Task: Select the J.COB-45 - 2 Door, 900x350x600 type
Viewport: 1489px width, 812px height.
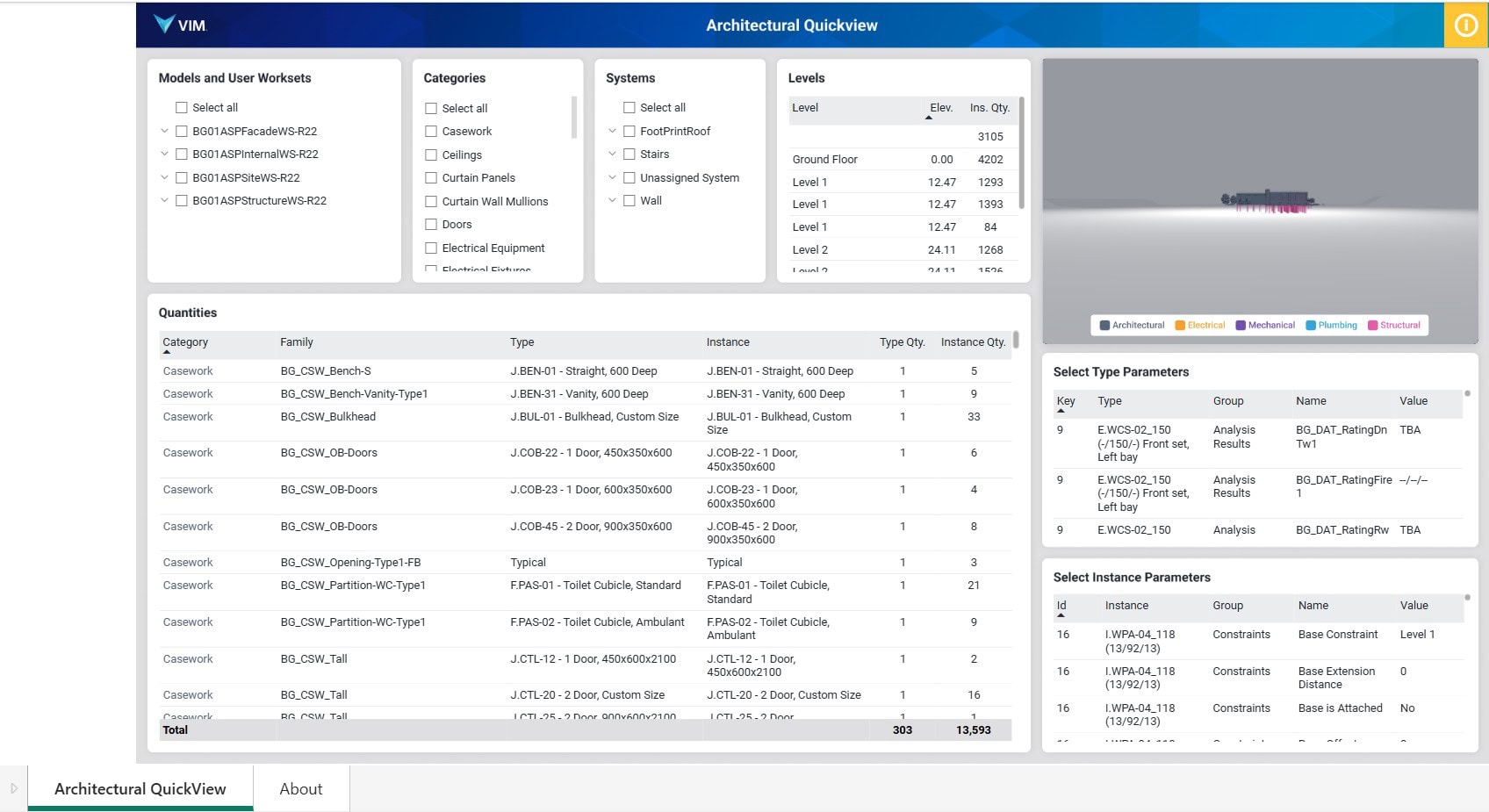Action: pos(591,527)
